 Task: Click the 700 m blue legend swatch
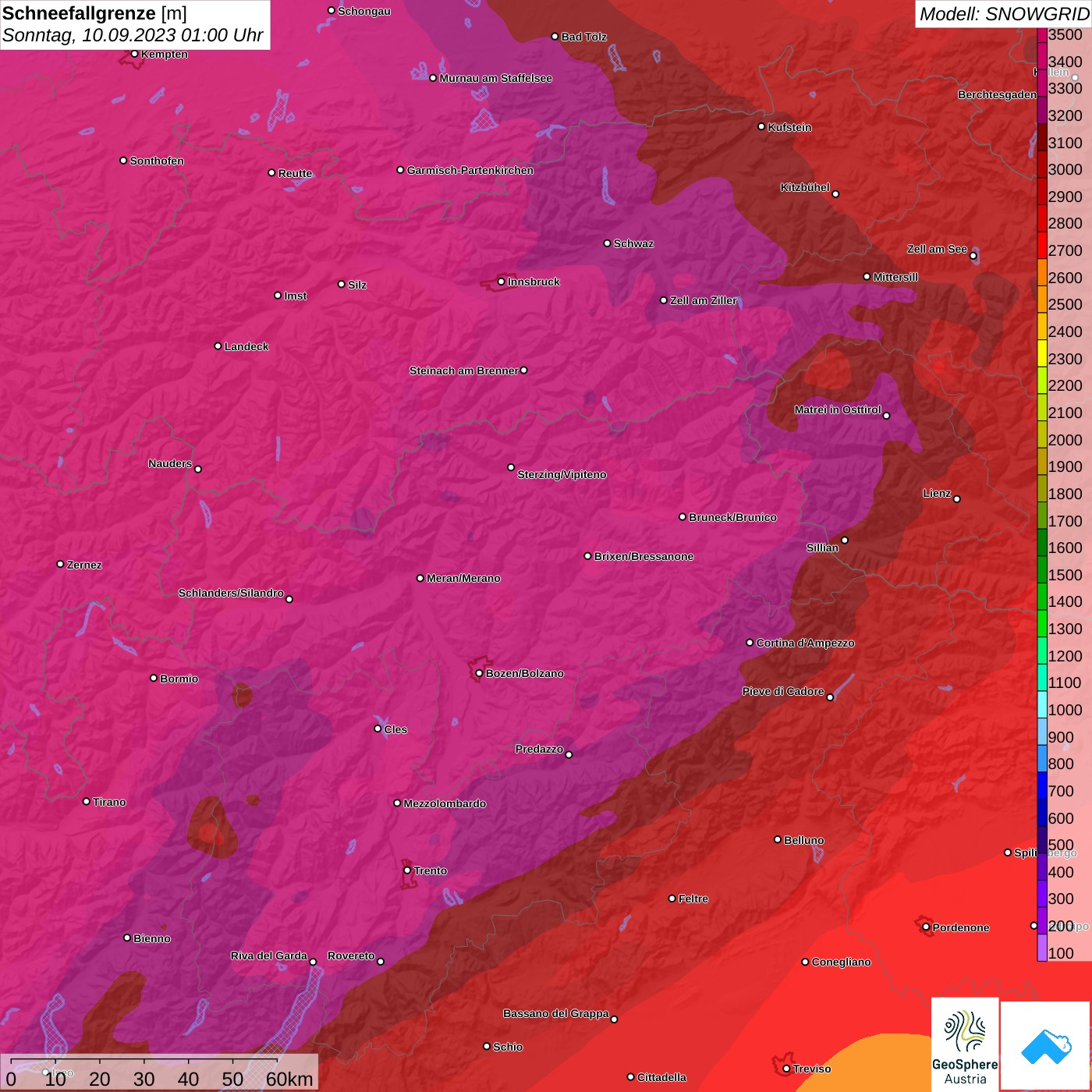click(1041, 785)
